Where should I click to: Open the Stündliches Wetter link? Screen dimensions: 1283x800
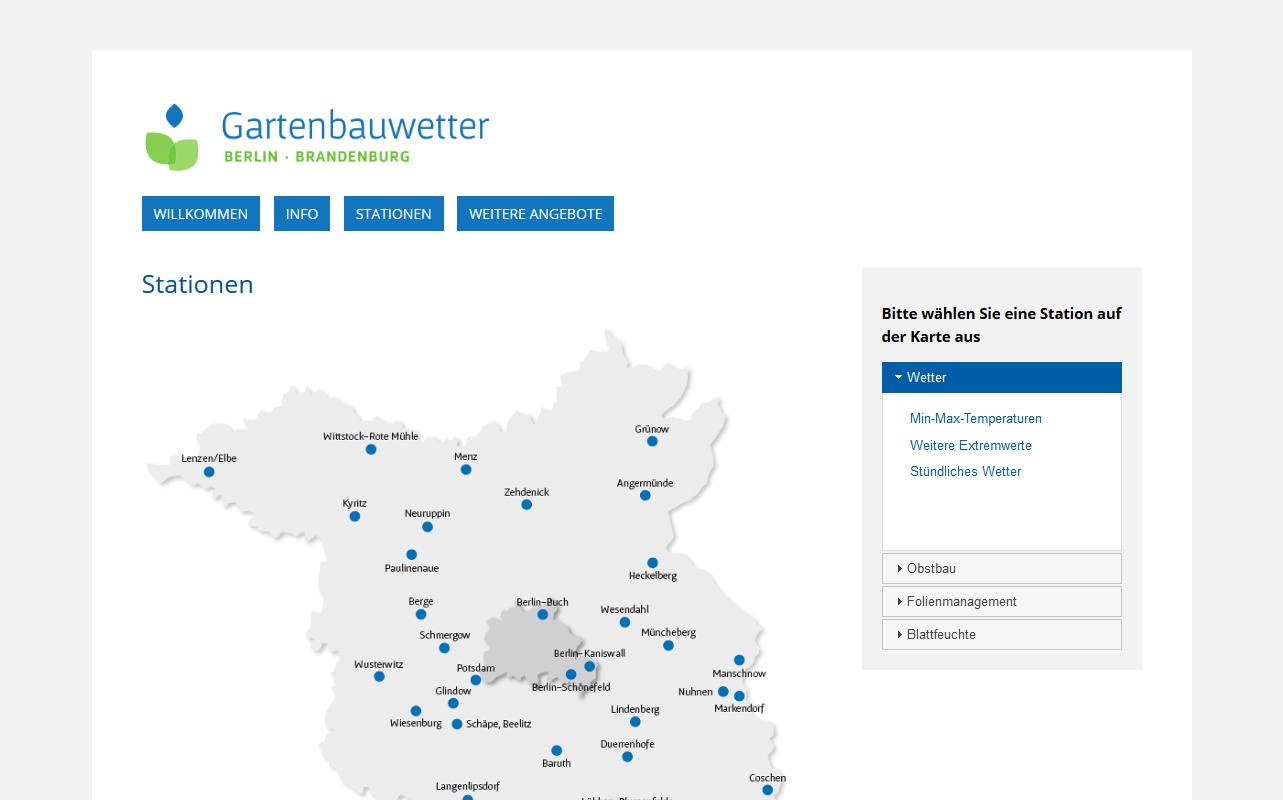[966, 472]
